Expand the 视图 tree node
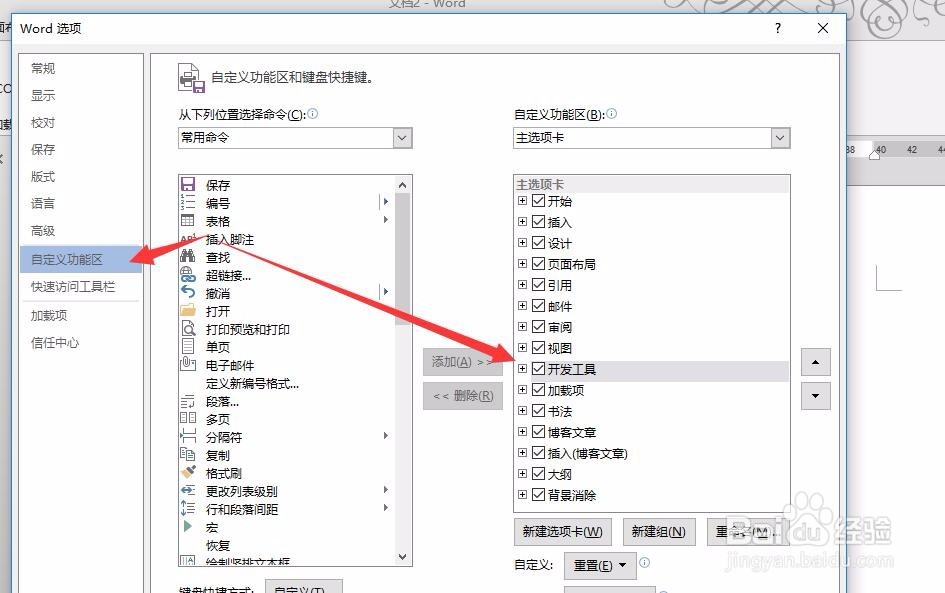The width and height of the screenshot is (945, 593). (x=522, y=348)
